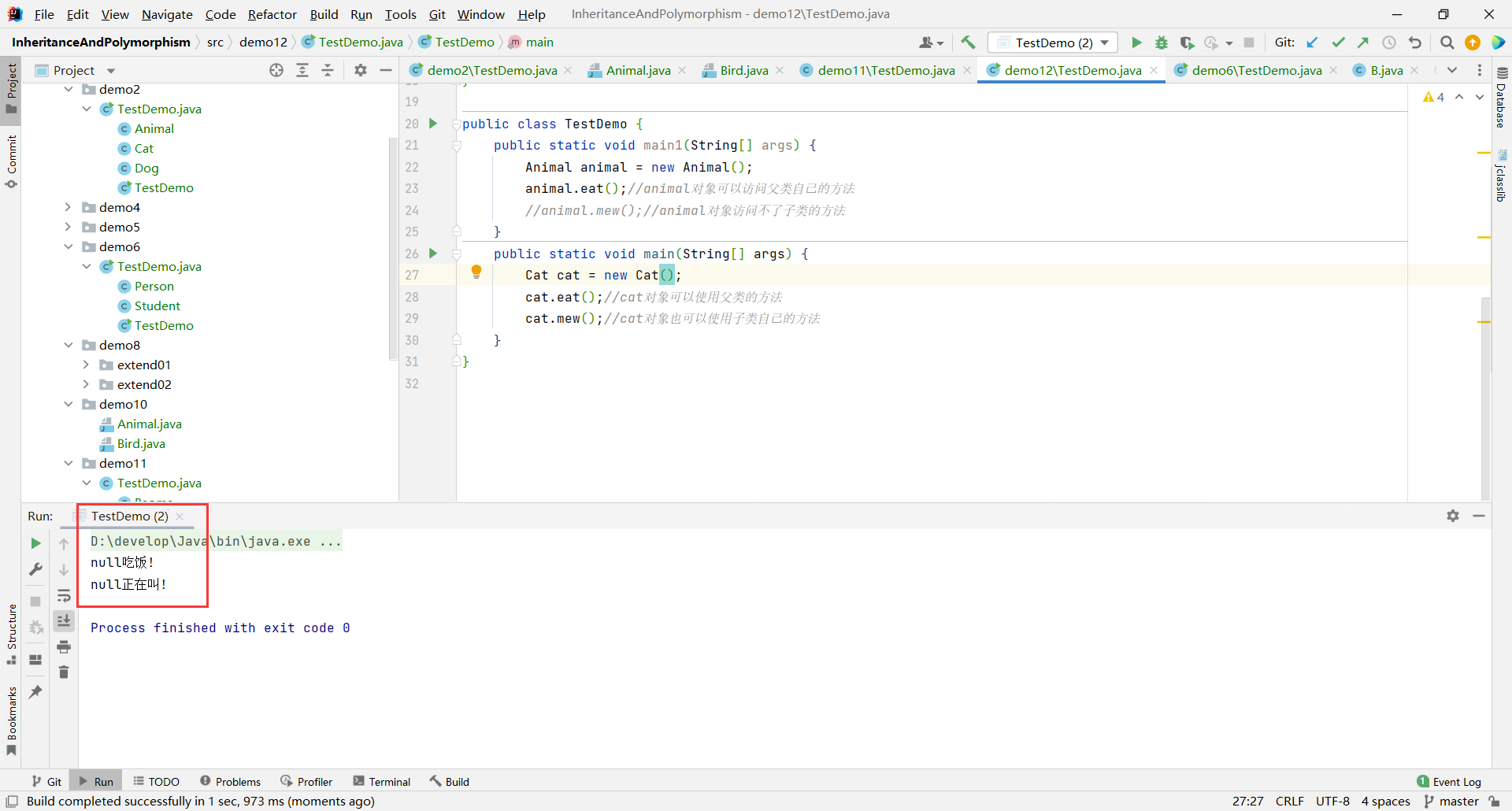1512x811 pixels.
Task: Hide the Project panel with the minus icon
Action: coord(386,70)
